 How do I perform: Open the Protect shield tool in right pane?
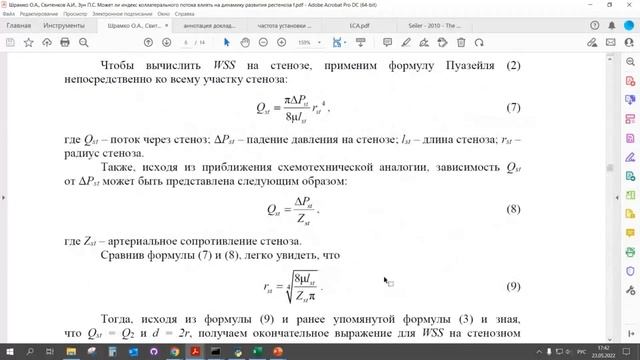tap(630, 271)
